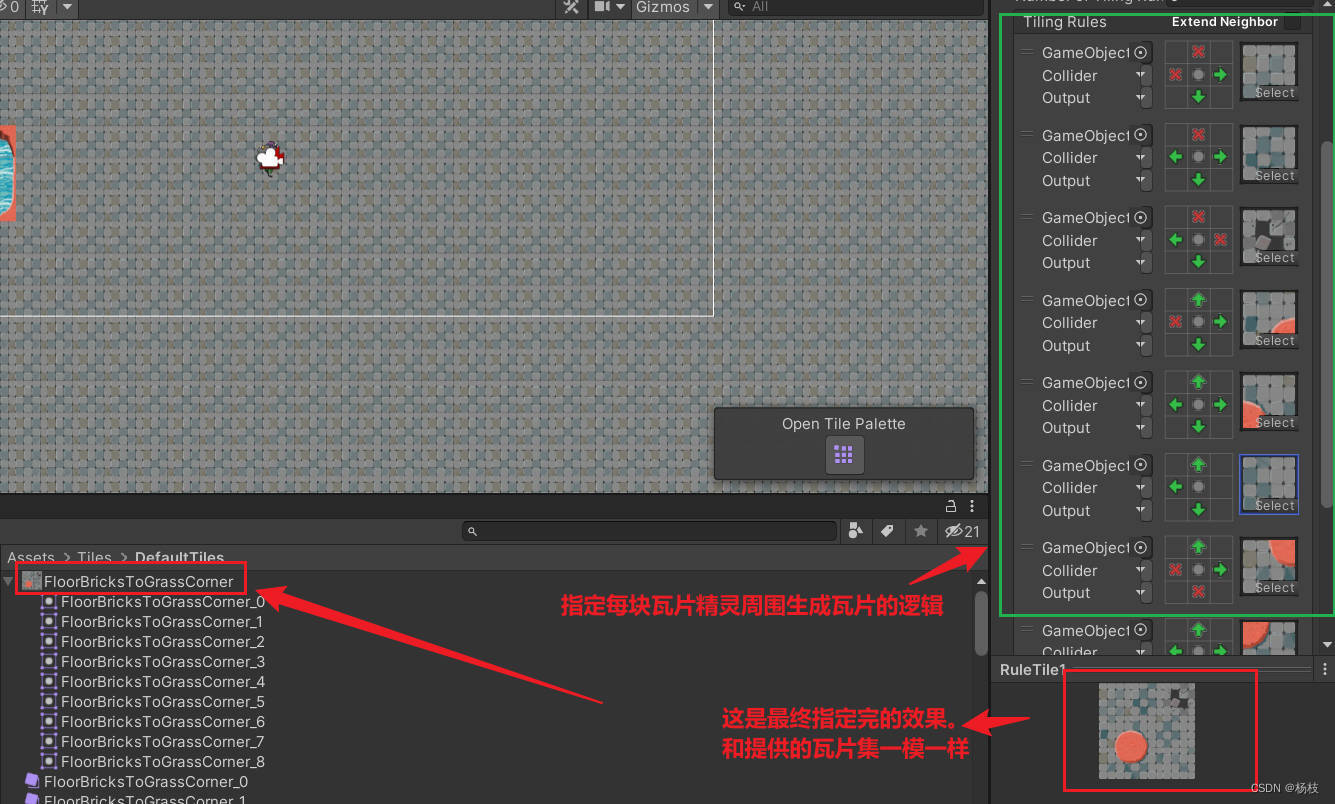Viewport: 1335px width, 804px height.
Task: Select sprite thumbnail for the third tiling rule
Action: pyautogui.click(x=1269, y=237)
